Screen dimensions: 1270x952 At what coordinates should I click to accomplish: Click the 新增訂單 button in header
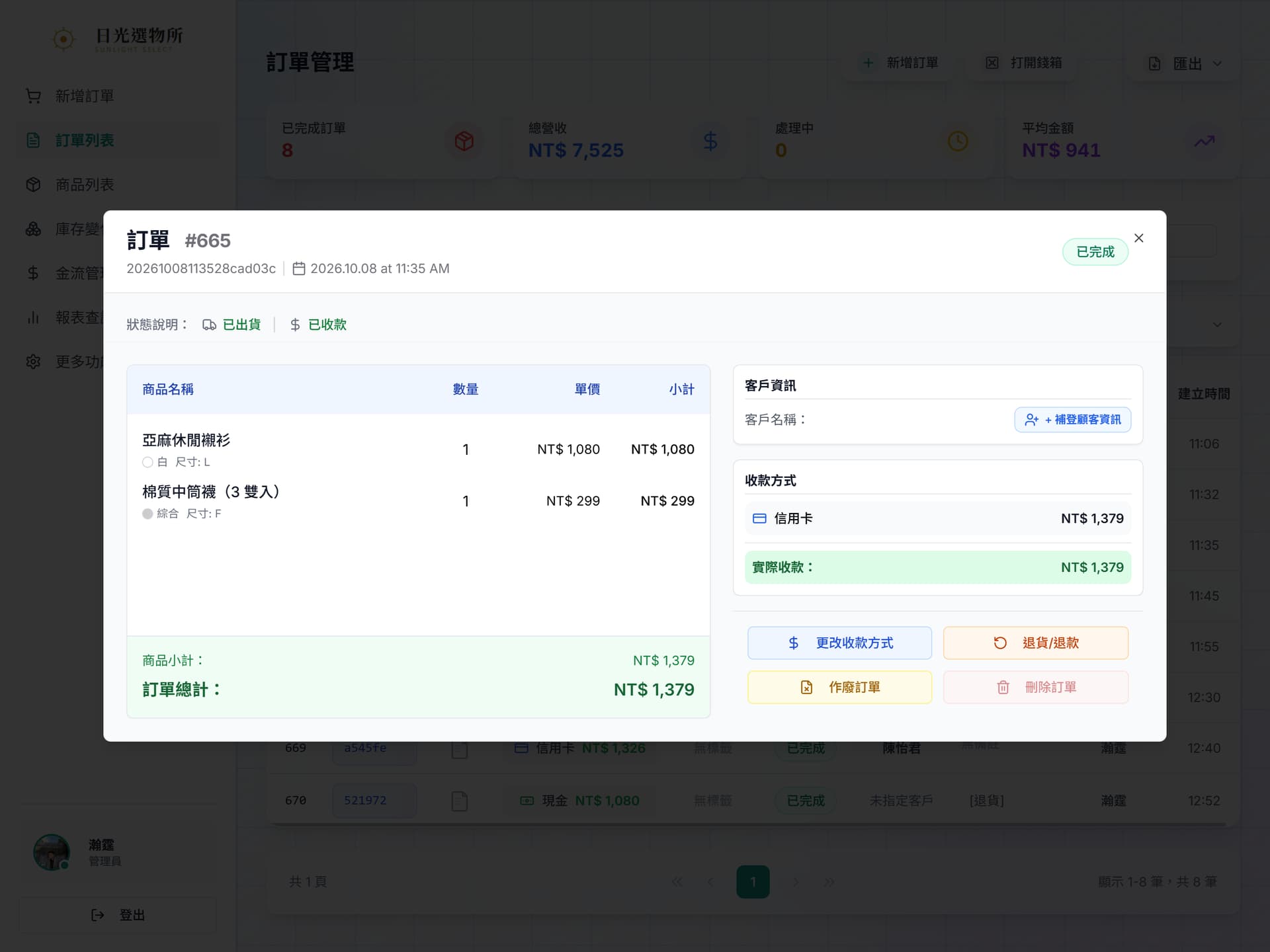coord(900,63)
